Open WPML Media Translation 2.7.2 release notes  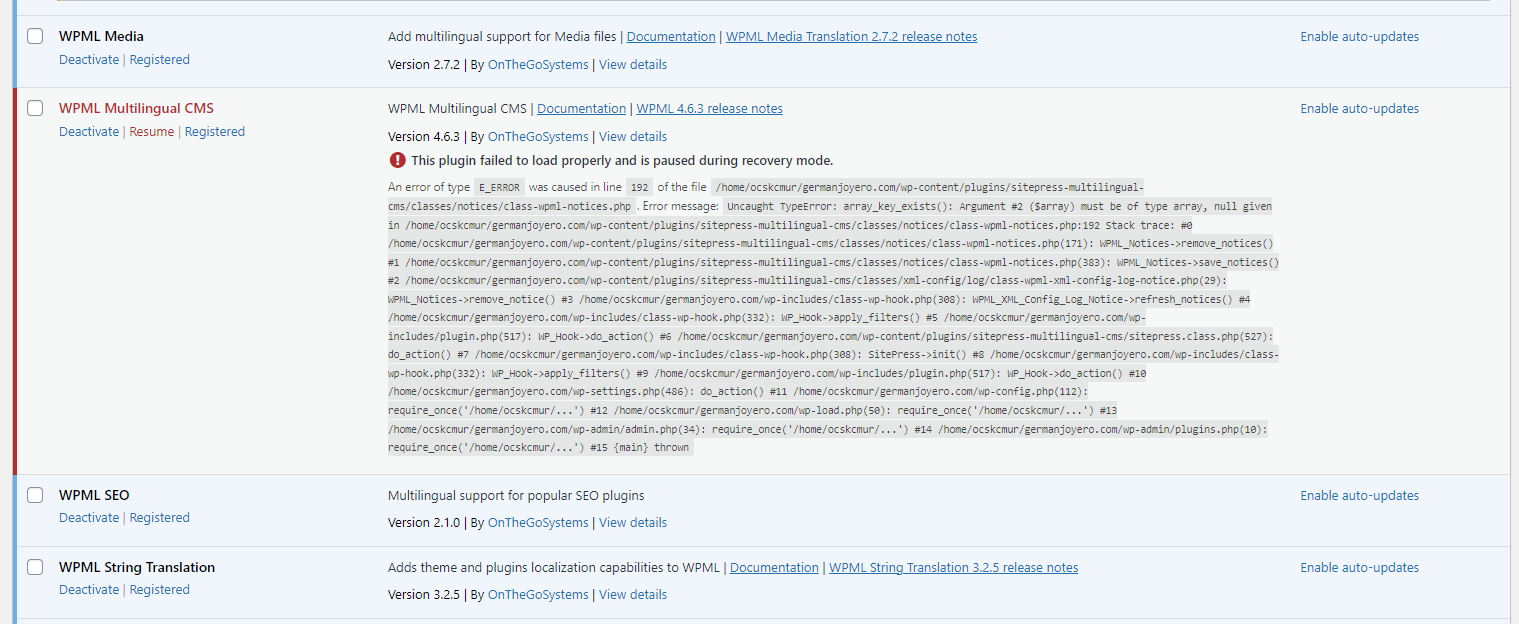point(851,37)
